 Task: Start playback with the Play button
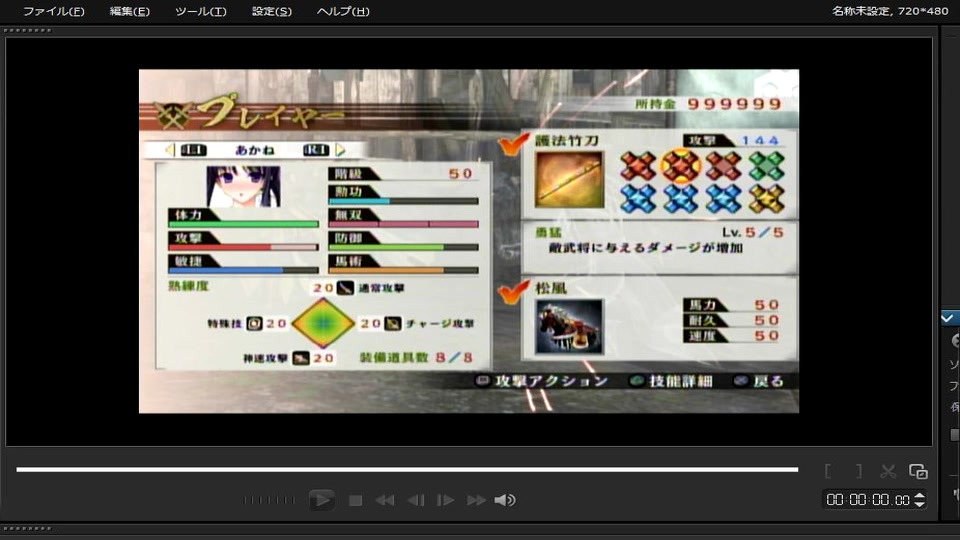click(x=321, y=500)
